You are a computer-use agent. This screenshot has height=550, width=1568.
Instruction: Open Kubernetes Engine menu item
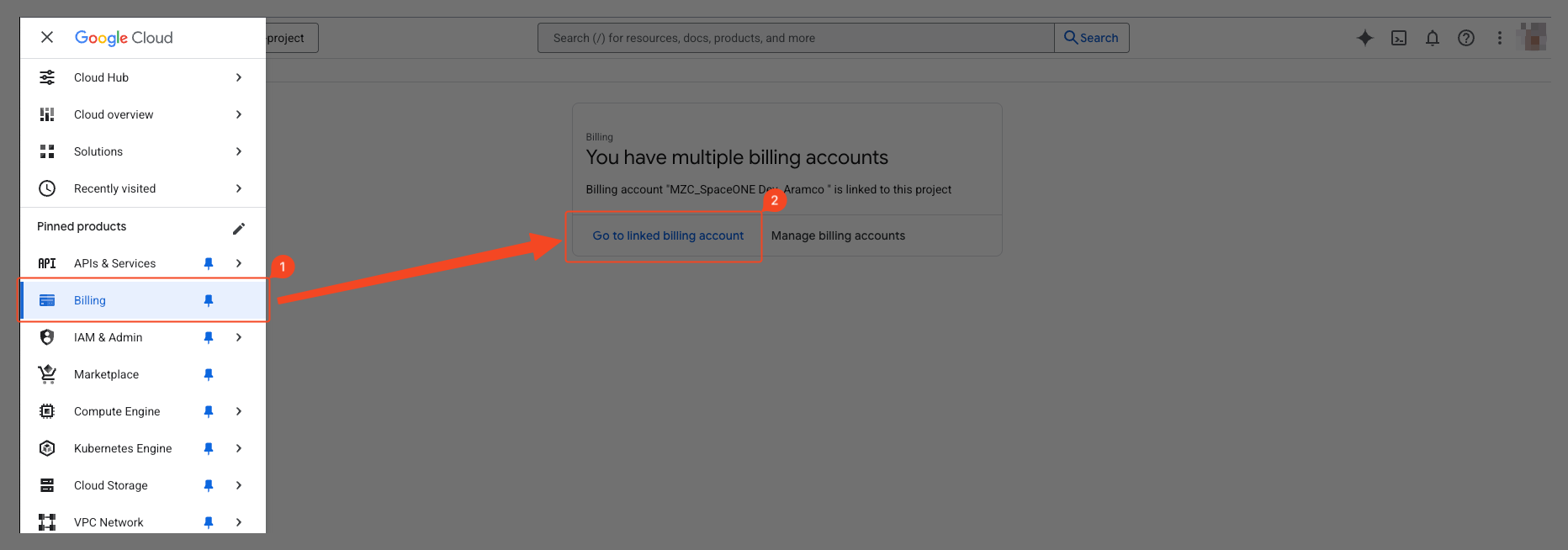point(143,448)
